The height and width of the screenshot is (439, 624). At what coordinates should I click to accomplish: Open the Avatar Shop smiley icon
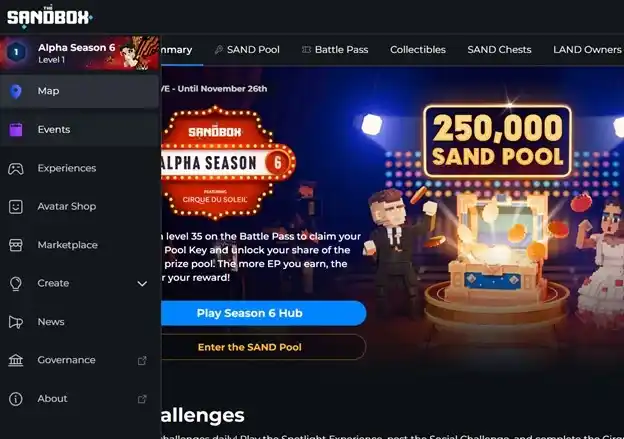tap(16, 207)
